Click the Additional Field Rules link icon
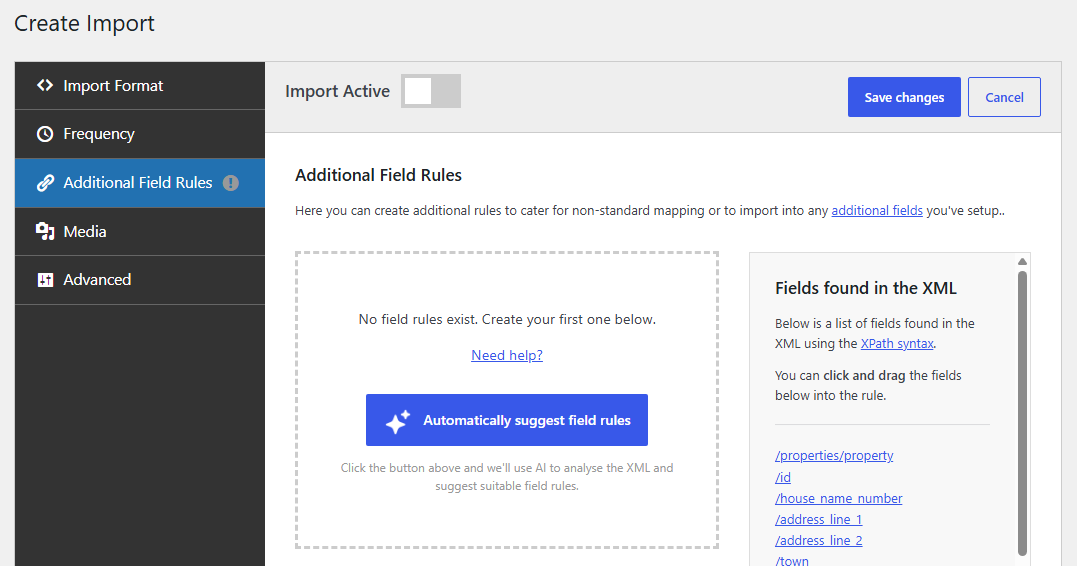Viewport: 1077px width, 566px height. 45,183
